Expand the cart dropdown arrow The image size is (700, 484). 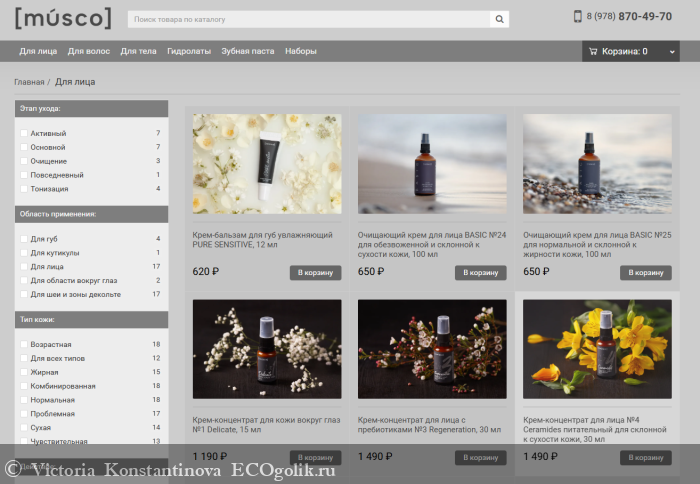(670, 52)
